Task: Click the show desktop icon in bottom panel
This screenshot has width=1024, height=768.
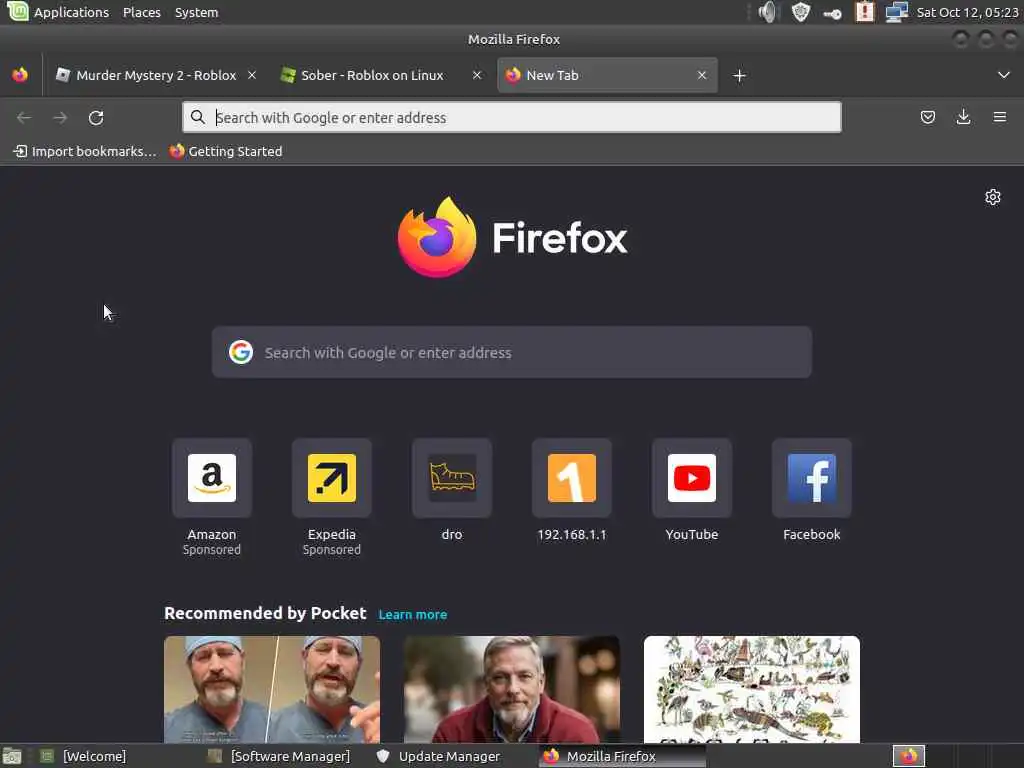Action: click(x=12, y=757)
